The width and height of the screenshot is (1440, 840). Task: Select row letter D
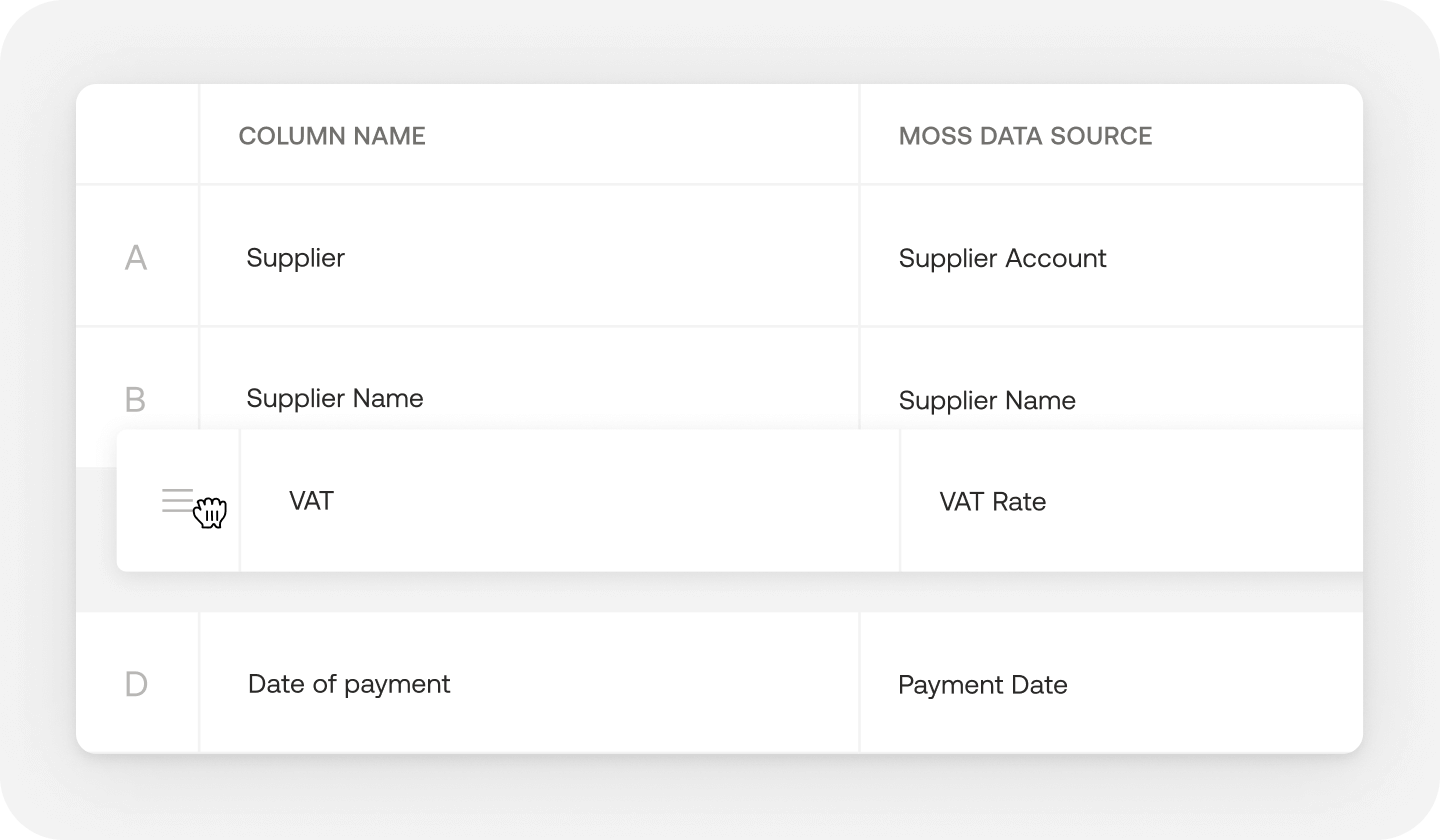[x=136, y=684]
